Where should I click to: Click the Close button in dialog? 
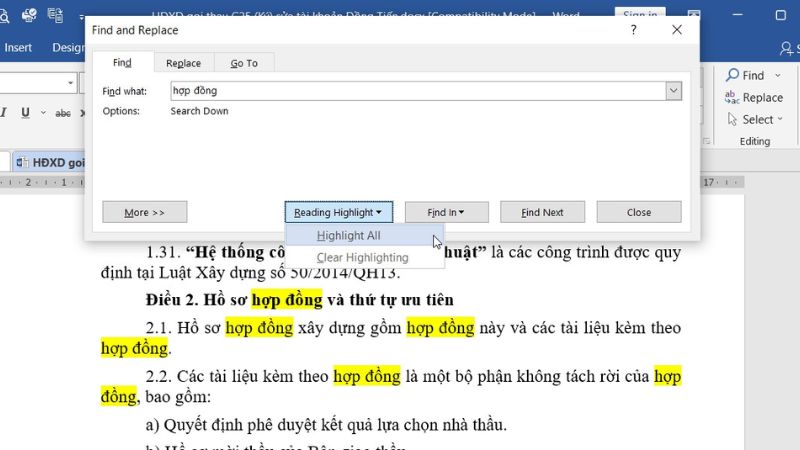point(639,212)
